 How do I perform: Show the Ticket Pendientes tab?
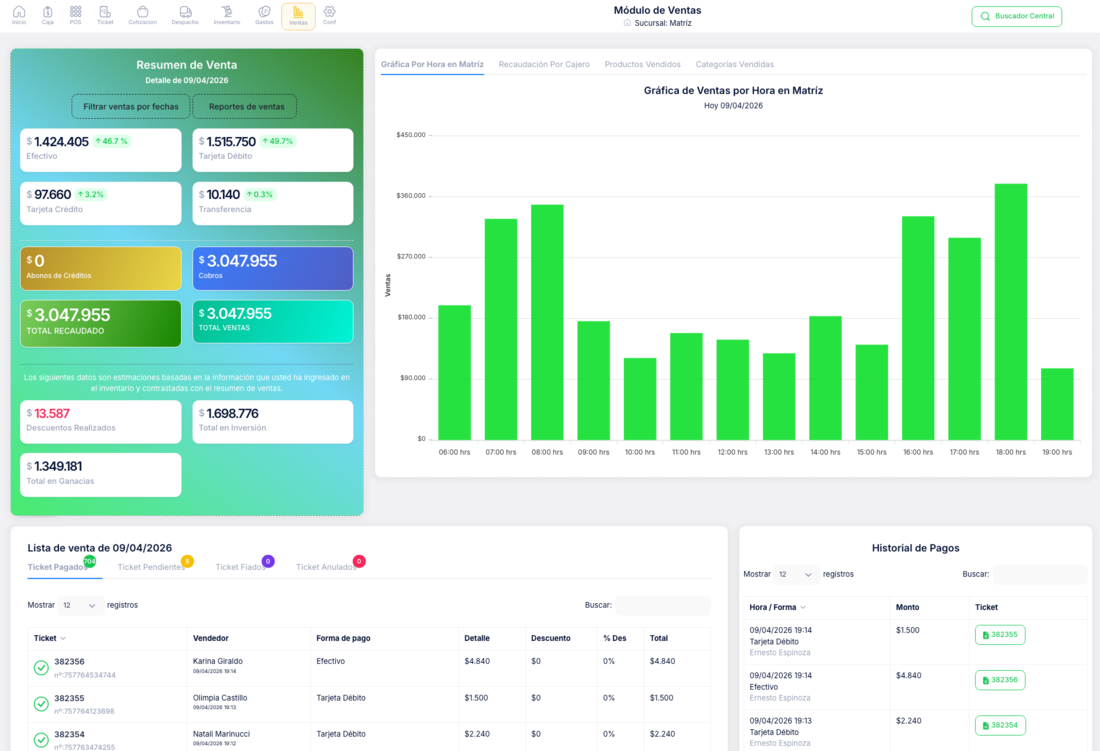pos(151,567)
